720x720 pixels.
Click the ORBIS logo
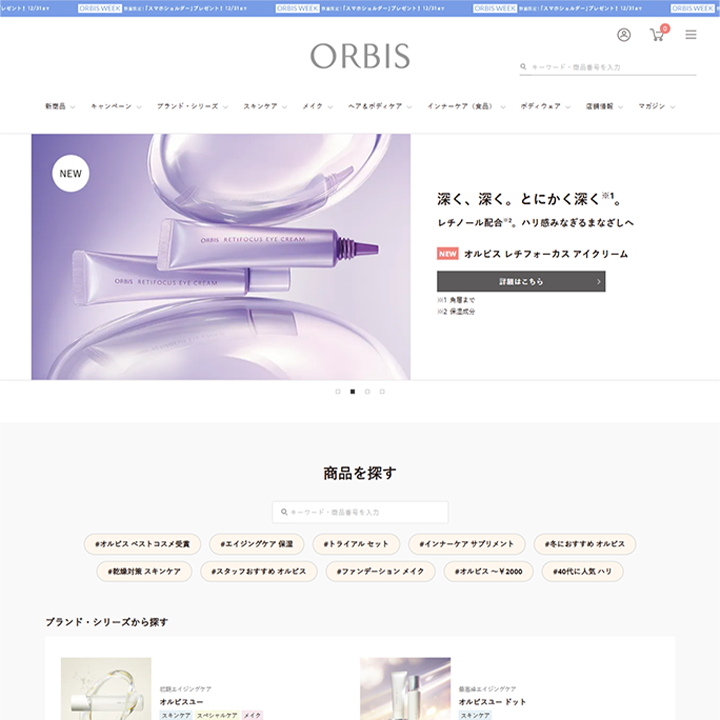[360, 56]
